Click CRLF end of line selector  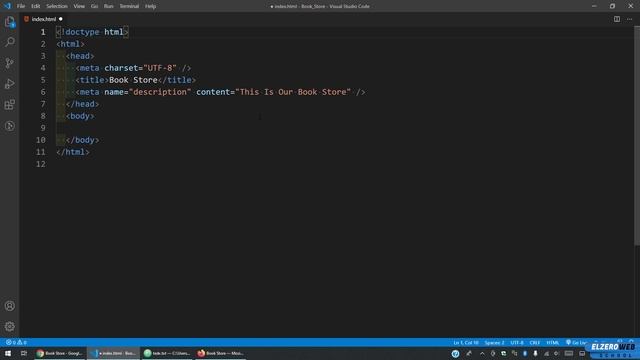coord(535,342)
